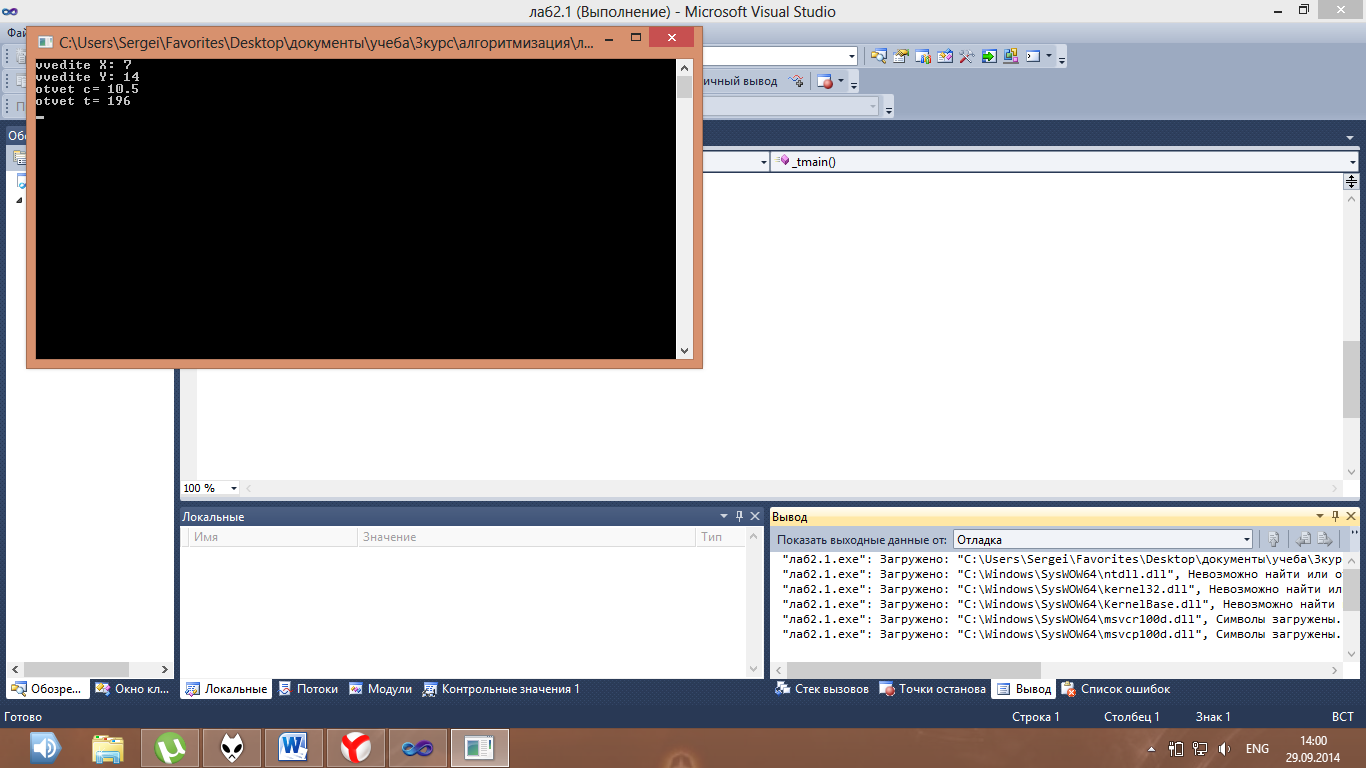The image size is (1366, 768).
Task: Switch to the Точки останова tab
Action: click(933, 689)
